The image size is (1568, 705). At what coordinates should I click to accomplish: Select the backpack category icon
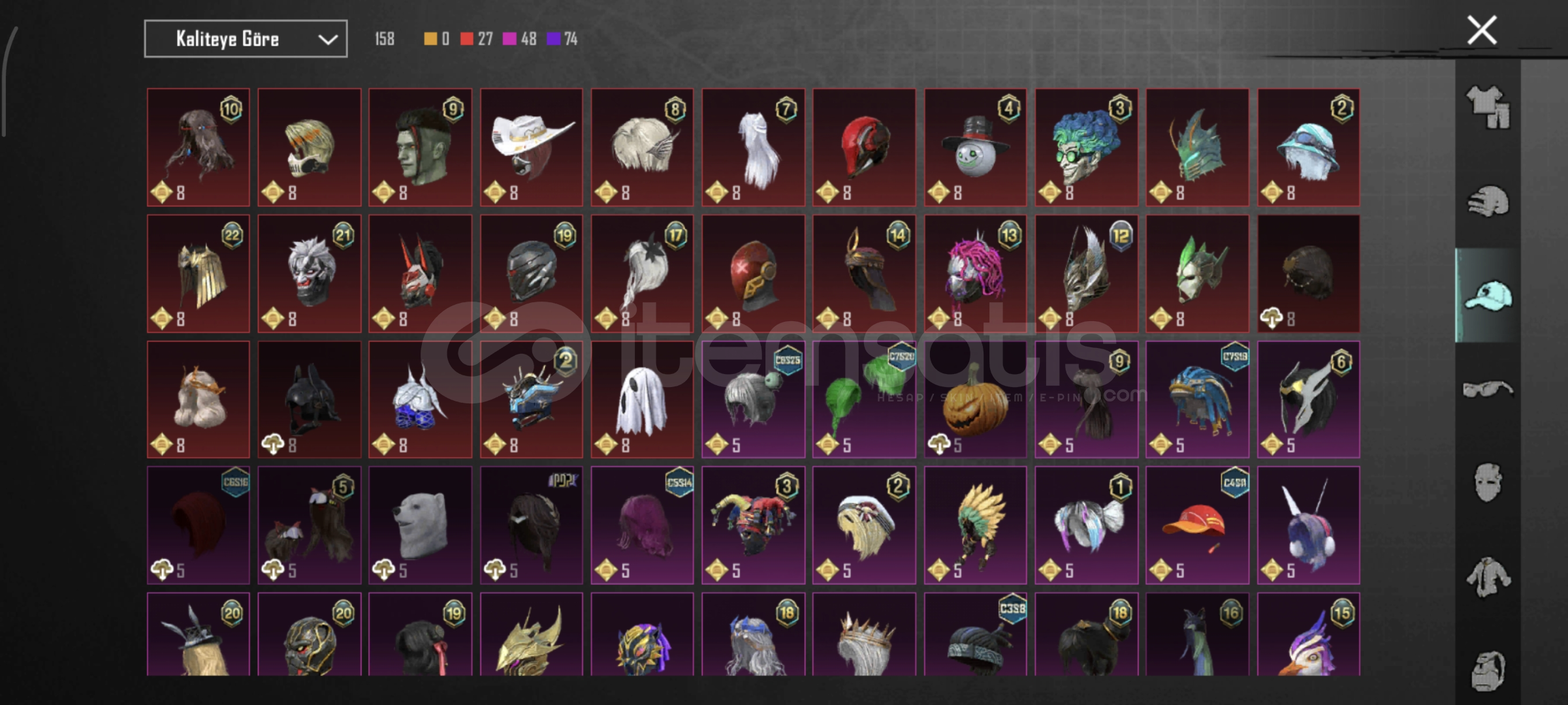1488,670
